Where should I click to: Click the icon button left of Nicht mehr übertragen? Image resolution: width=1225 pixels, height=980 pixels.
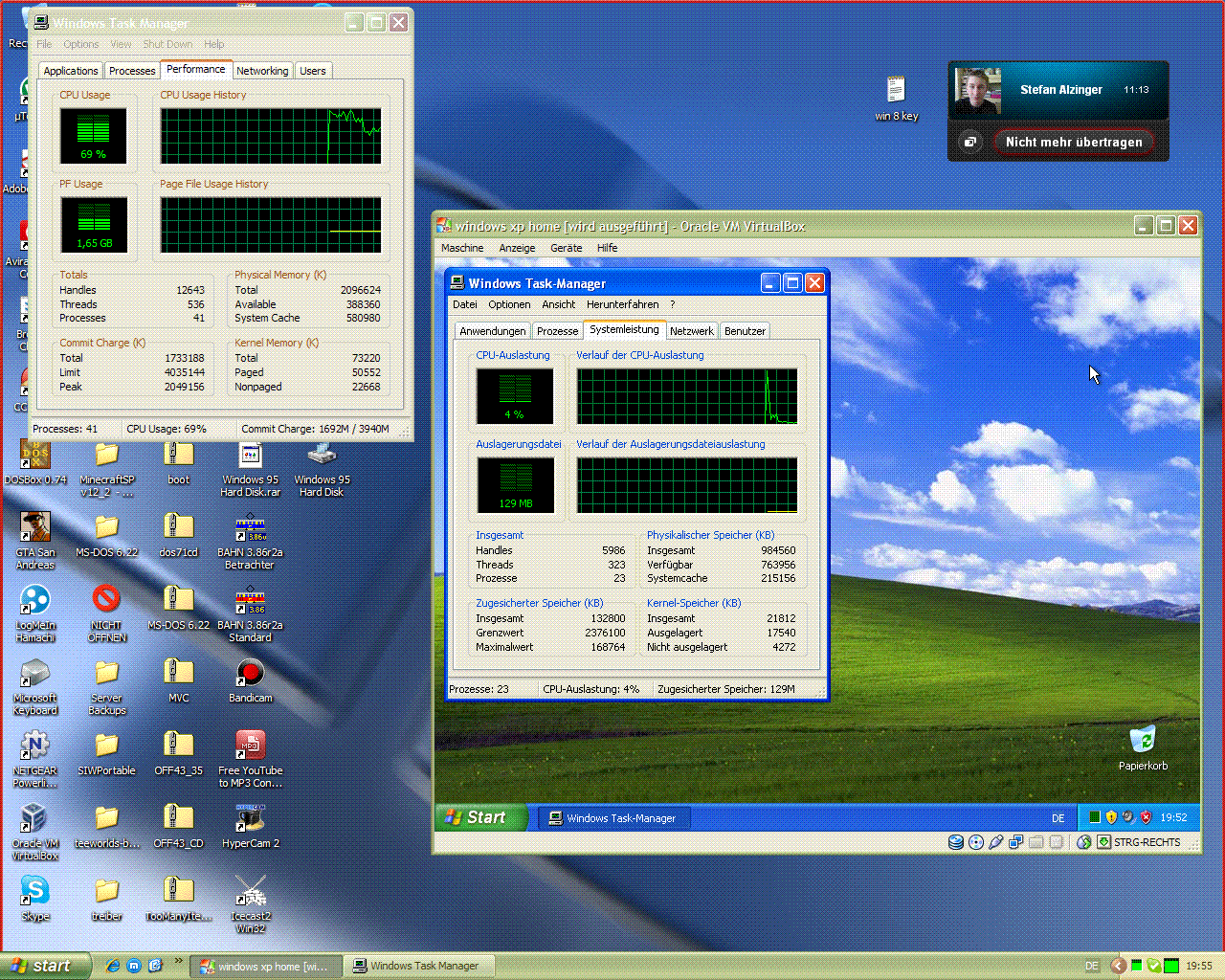tap(970, 142)
